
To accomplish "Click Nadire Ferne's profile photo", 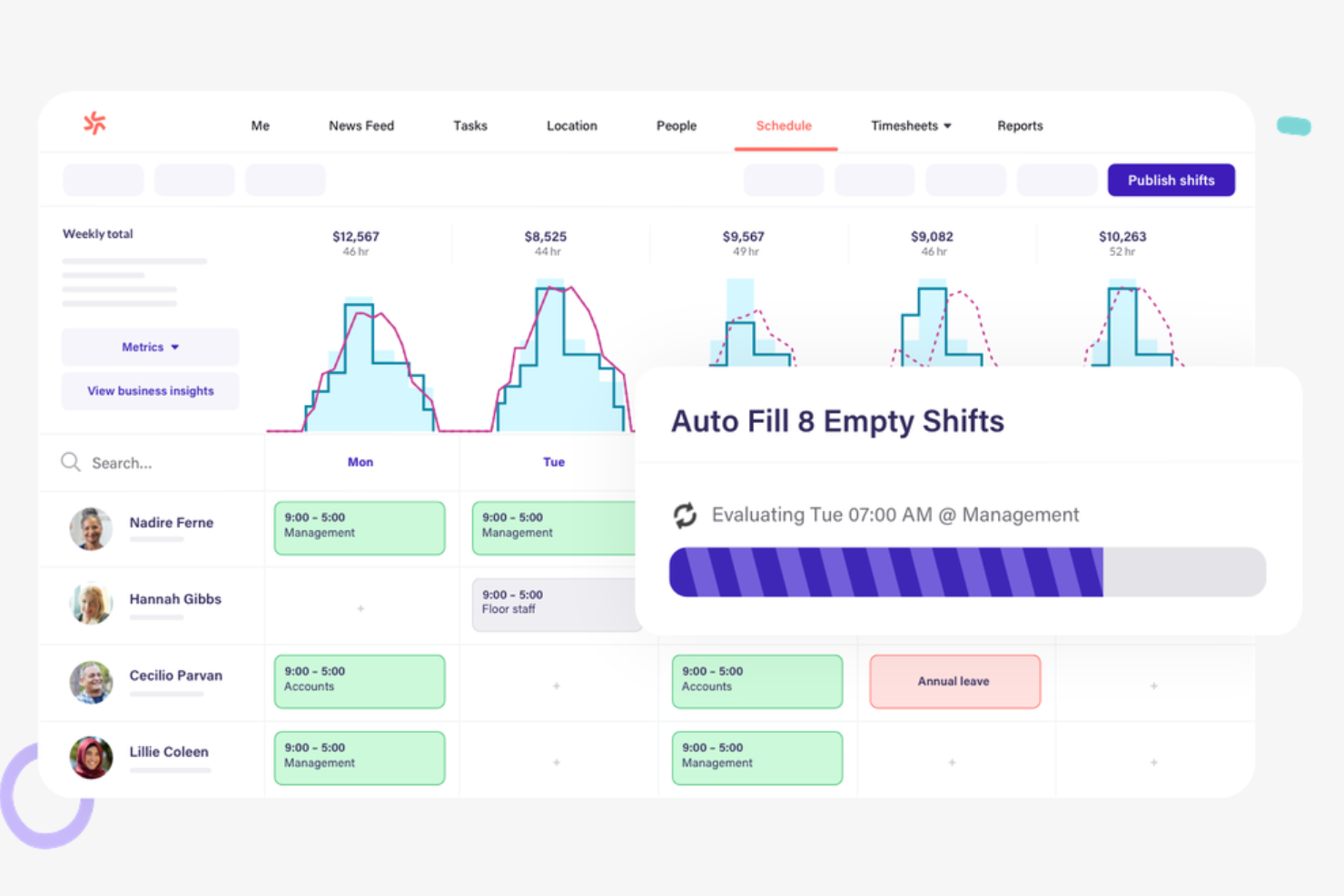I will point(90,528).
